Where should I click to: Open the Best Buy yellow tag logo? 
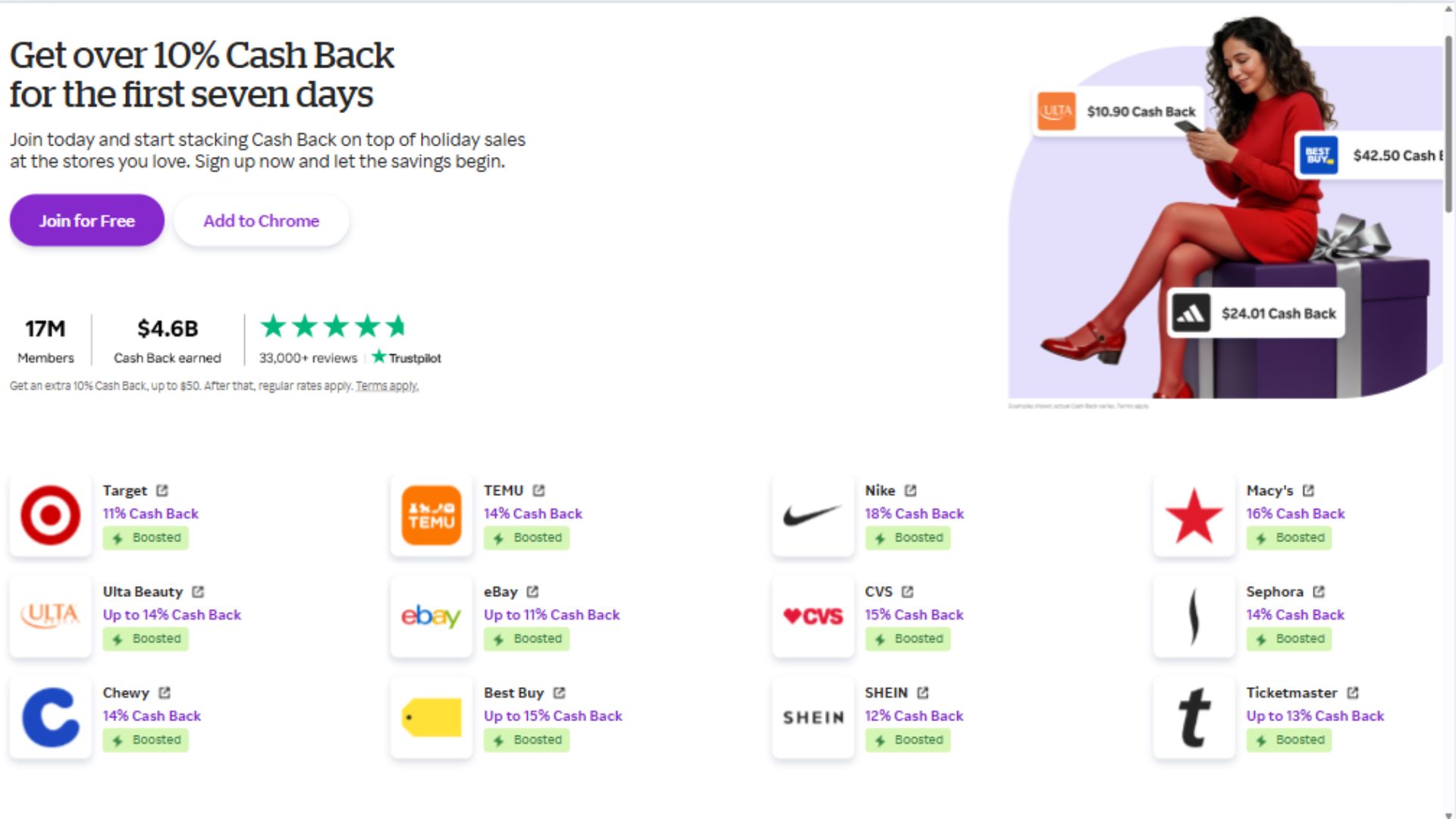pos(431,717)
